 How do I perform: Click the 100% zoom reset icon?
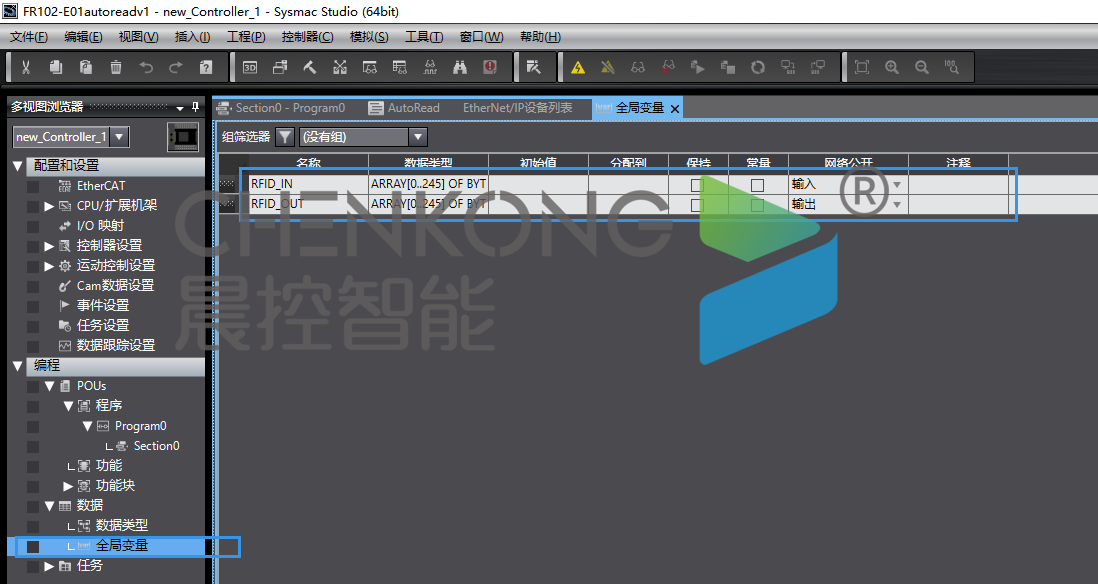952,67
